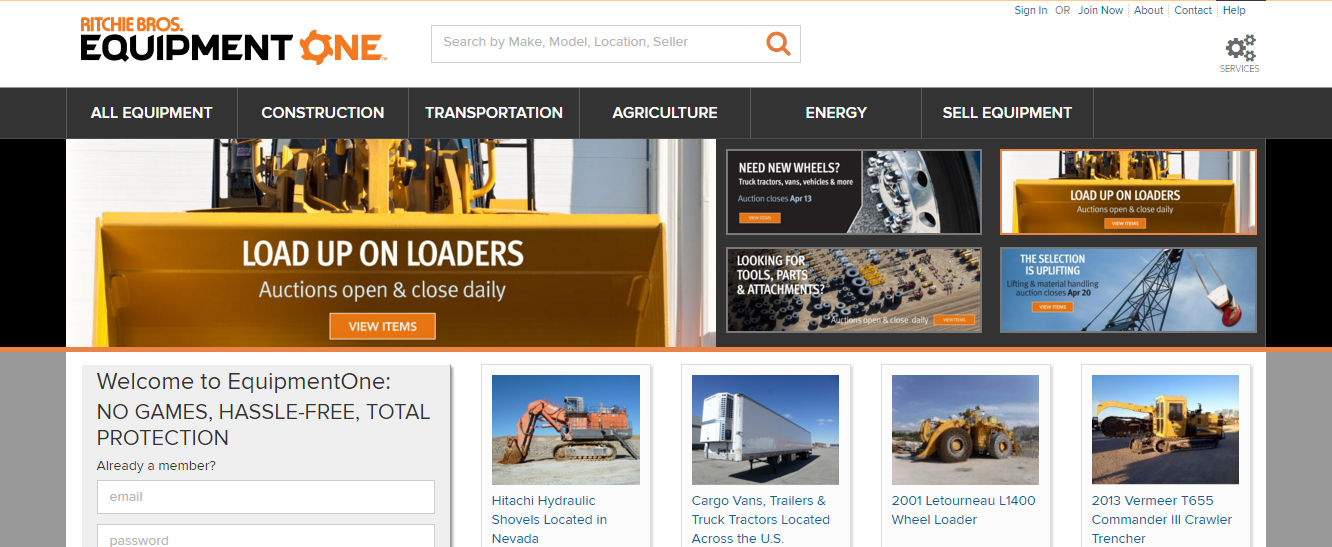The image size is (1332, 547).
Task: Select the Need New Wheels banner thumbnail
Action: (x=853, y=191)
